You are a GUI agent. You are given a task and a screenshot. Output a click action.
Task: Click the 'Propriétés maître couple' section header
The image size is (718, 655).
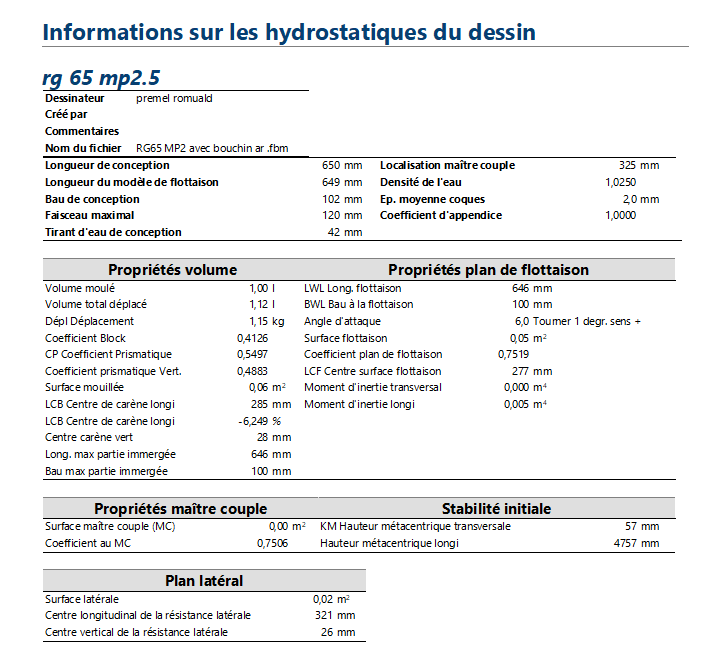(180, 509)
